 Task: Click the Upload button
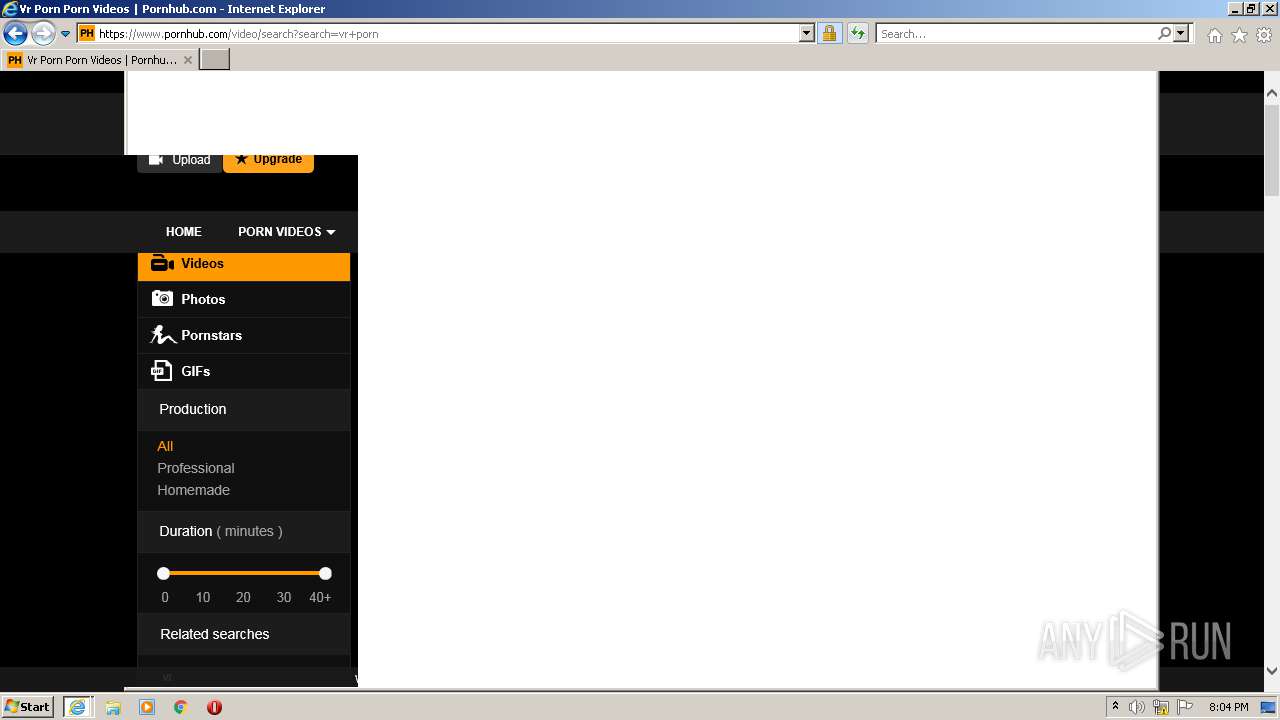tap(180, 161)
